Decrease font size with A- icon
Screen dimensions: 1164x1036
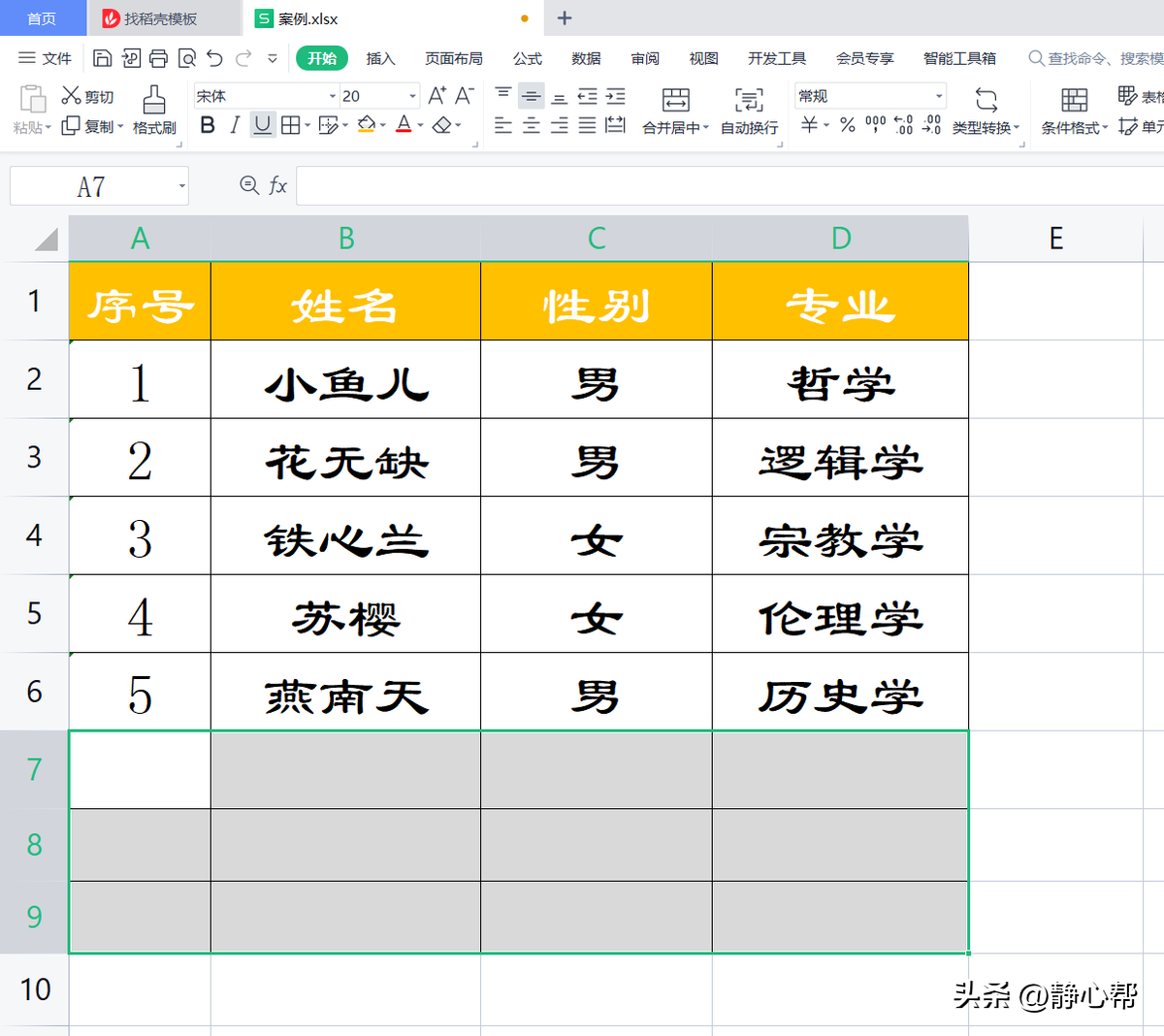coord(464,96)
